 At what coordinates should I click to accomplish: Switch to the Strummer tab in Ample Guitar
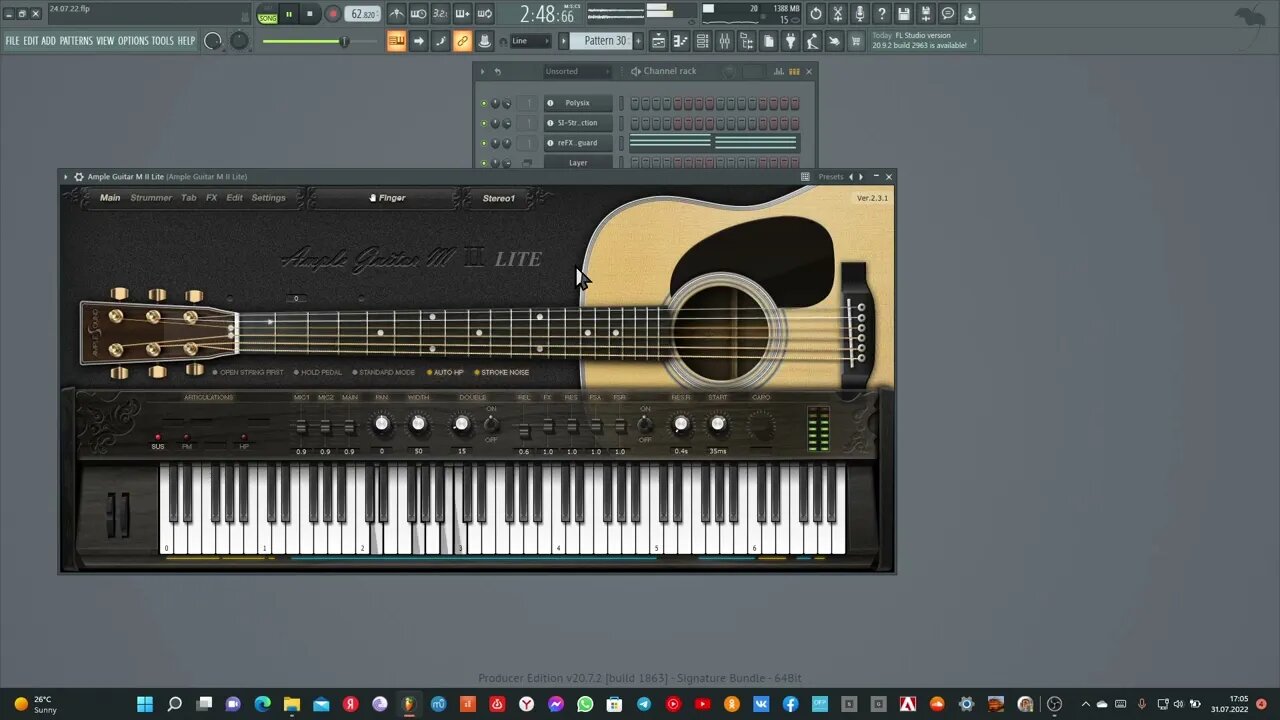(151, 198)
